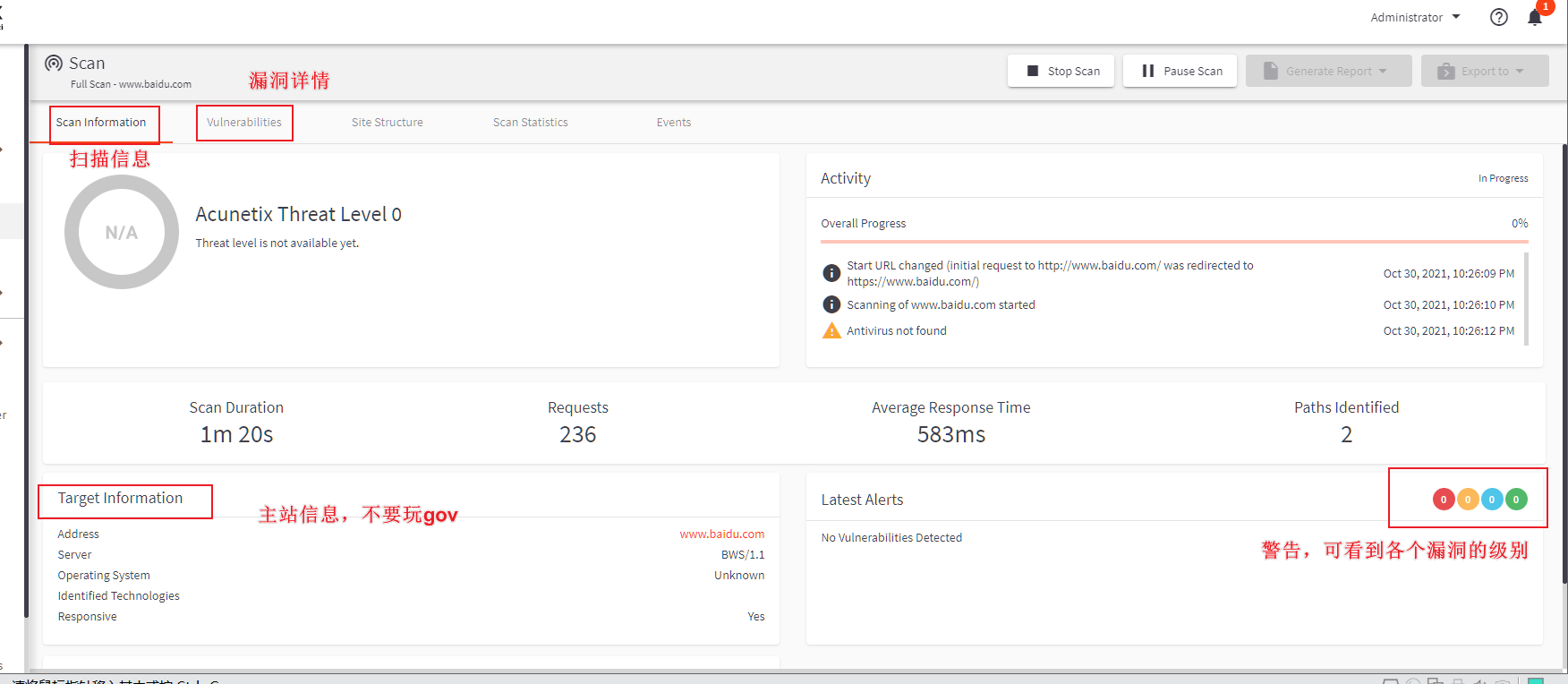Click the Paths Identified value 2
Viewport: 1568px width, 684px height.
click(x=1347, y=435)
